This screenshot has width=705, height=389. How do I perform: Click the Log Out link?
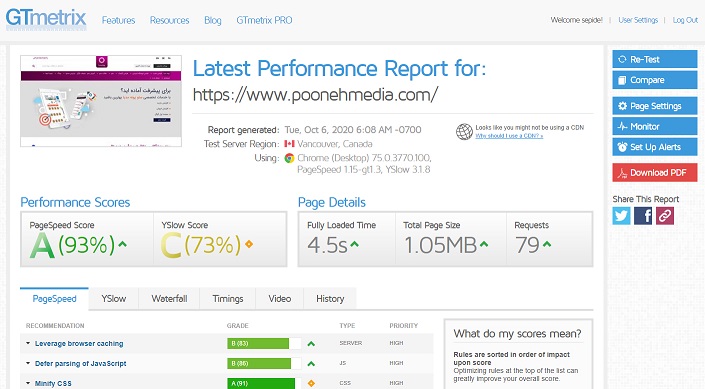click(685, 20)
